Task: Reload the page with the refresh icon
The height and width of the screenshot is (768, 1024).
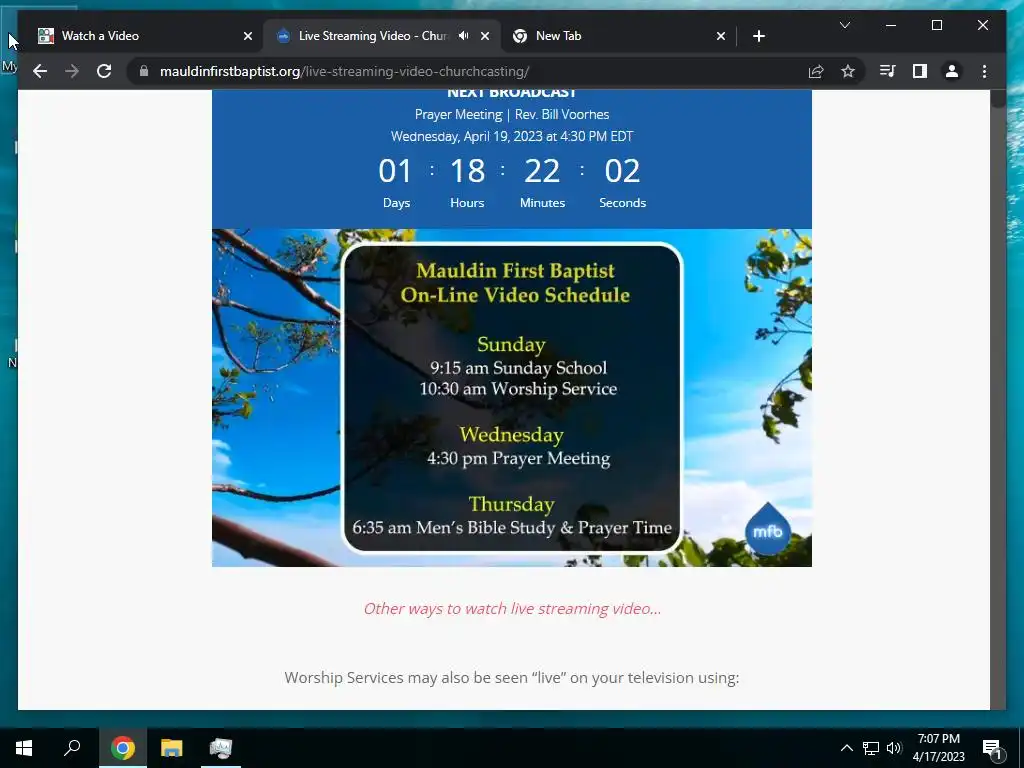Action: click(104, 71)
